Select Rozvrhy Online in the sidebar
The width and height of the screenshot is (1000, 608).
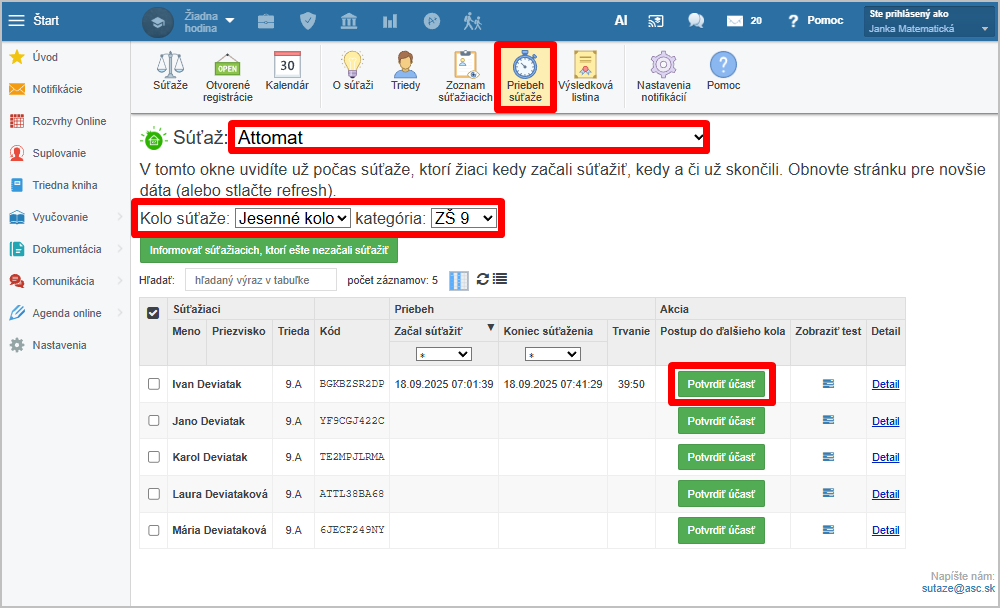pyautogui.click(x=68, y=121)
